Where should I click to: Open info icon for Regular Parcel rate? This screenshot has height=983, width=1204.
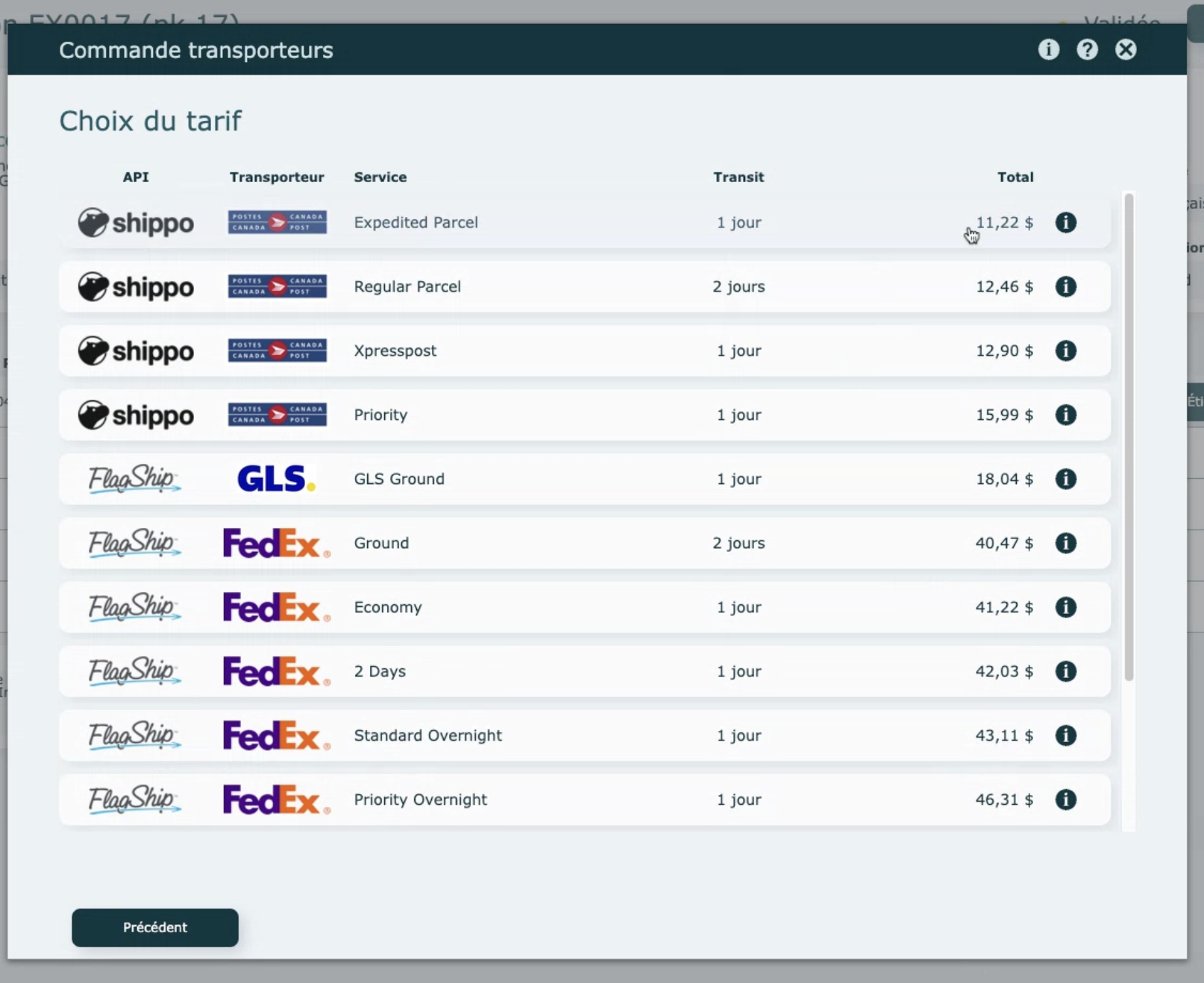(1065, 286)
